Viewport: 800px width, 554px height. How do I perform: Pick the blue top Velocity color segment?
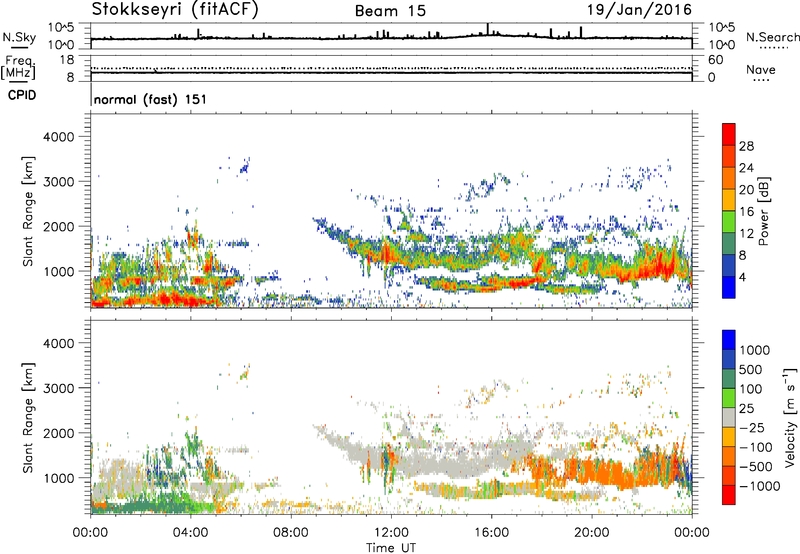pos(729,340)
